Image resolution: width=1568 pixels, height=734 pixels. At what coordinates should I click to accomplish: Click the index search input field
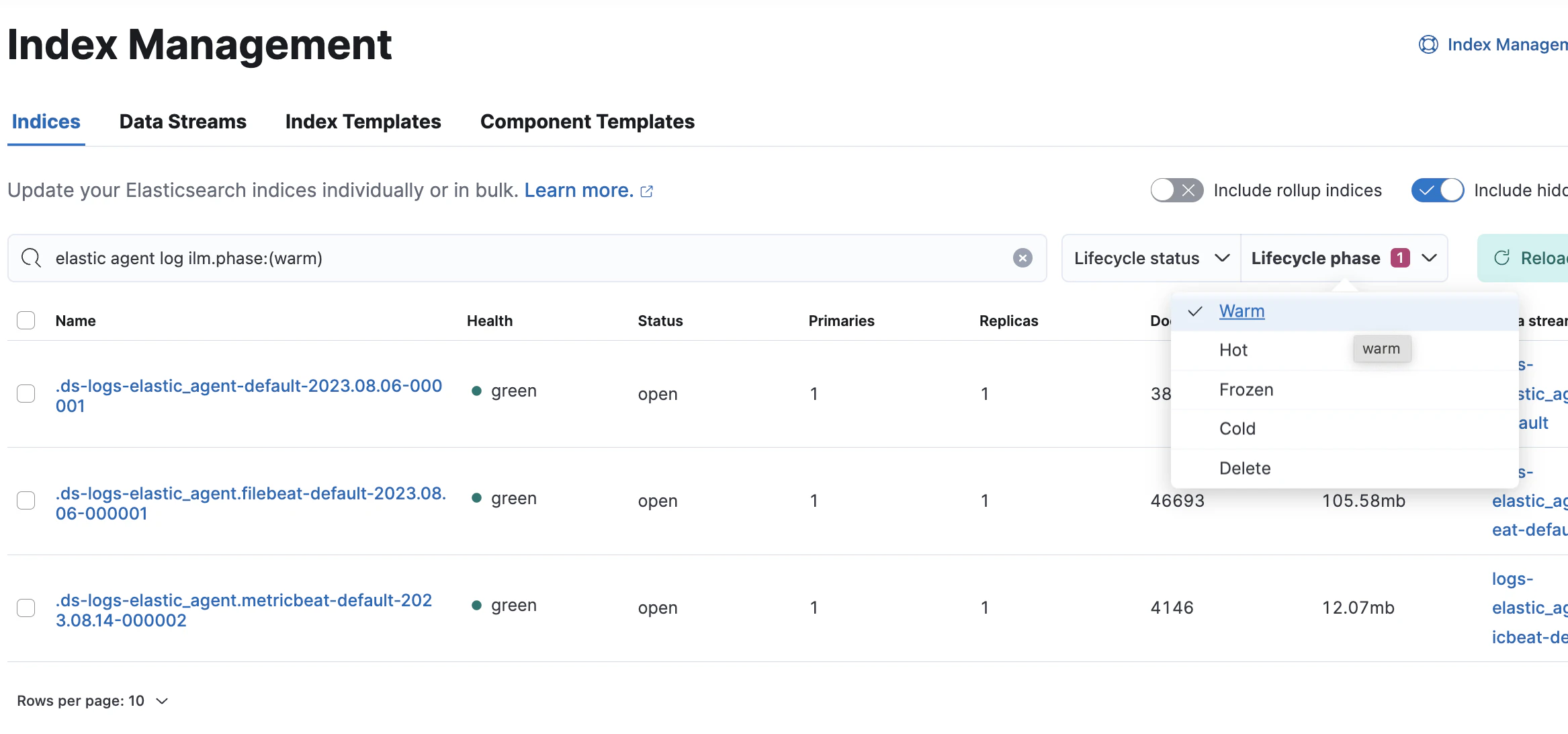click(527, 258)
